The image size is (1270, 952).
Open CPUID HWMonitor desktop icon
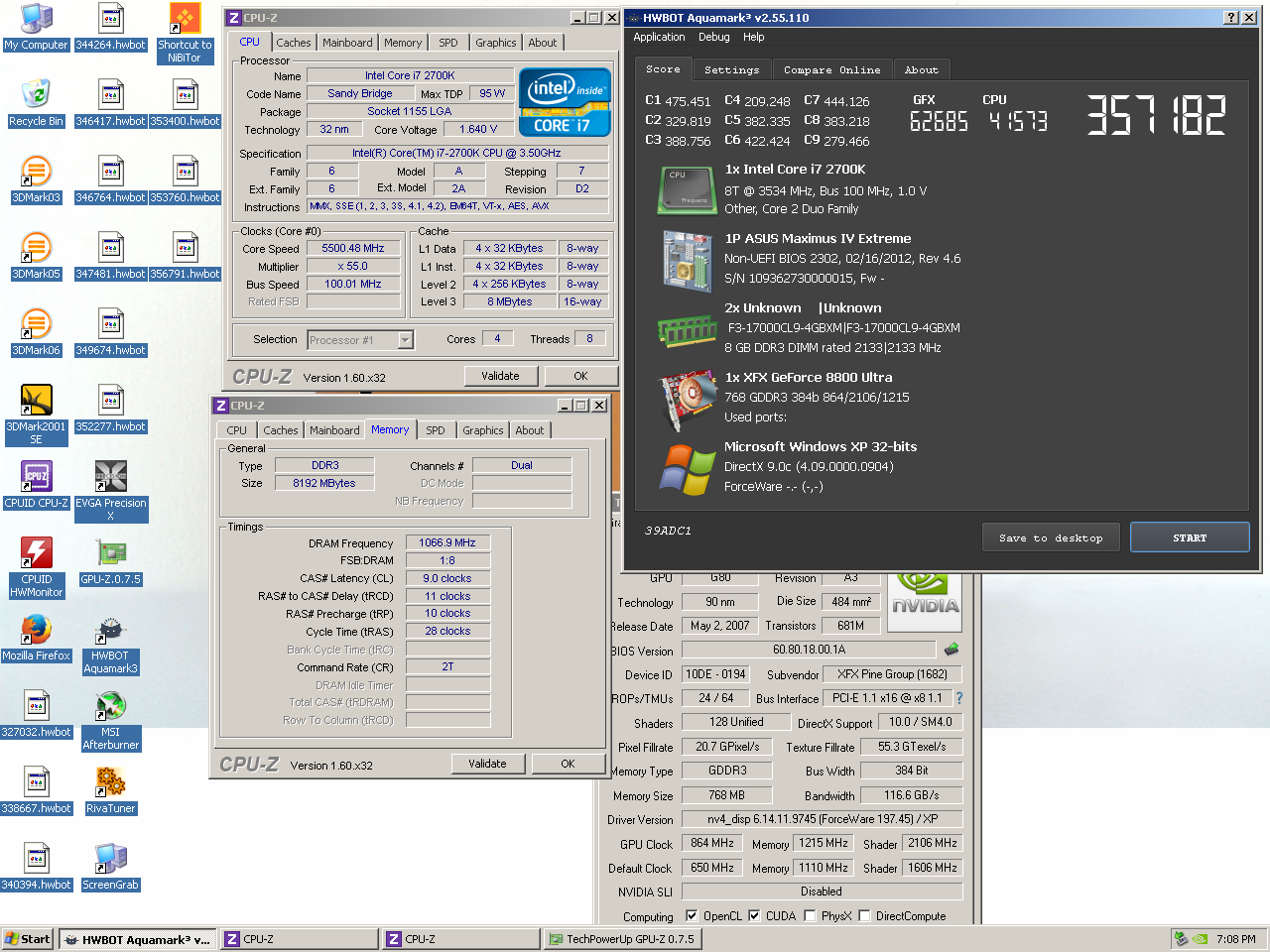coord(36,567)
